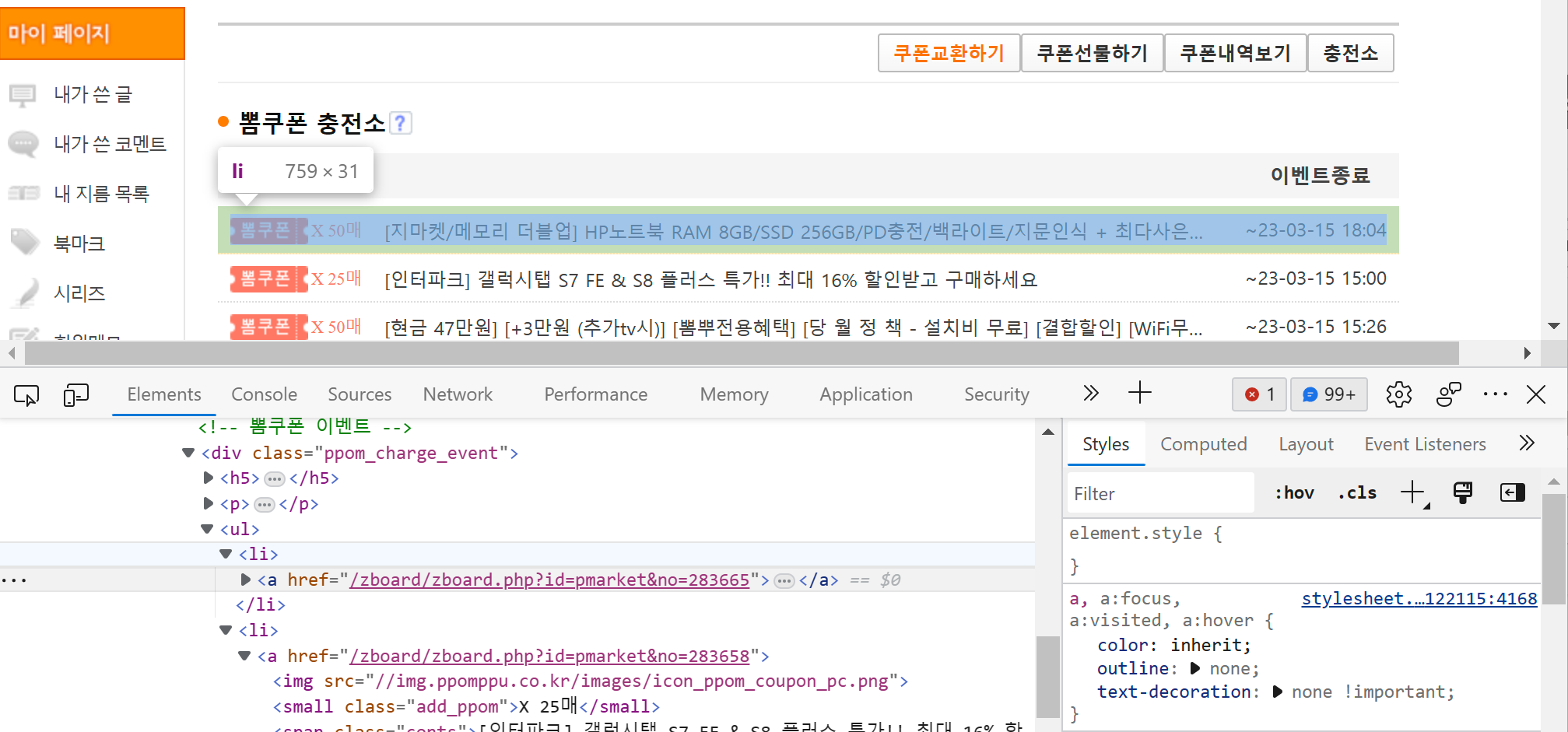Show more DevTools tabs chevron
Screen dimensions: 1568x732
coord(1091,394)
